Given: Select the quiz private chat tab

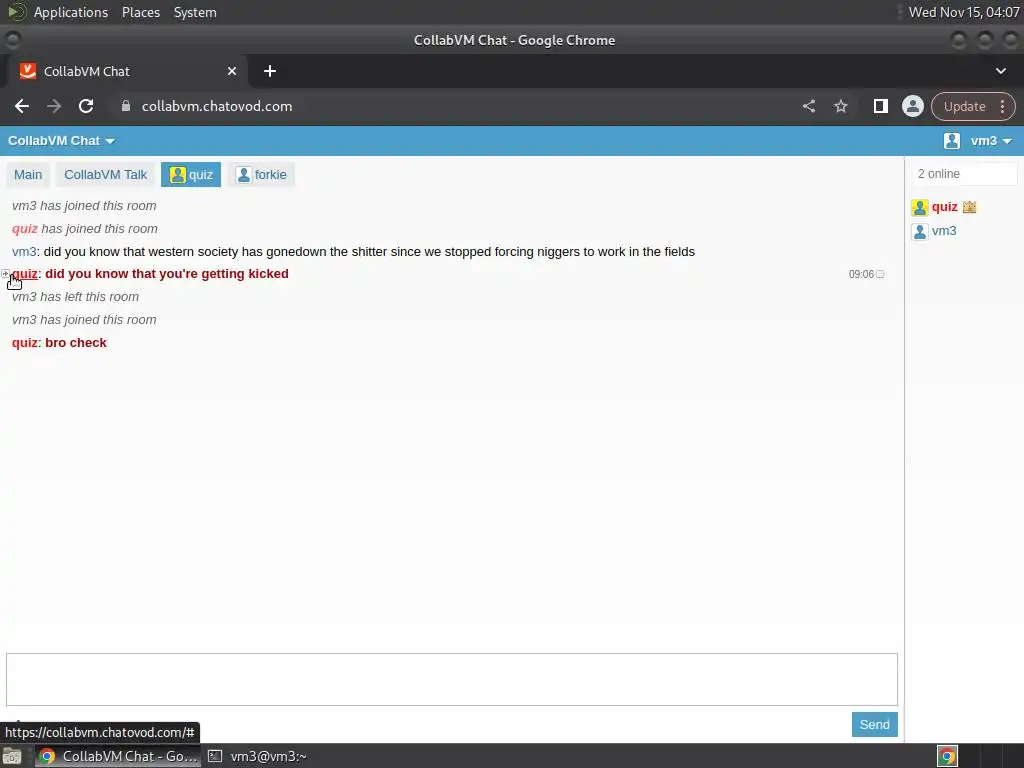Looking at the screenshot, I should click(x=191, y=174).
